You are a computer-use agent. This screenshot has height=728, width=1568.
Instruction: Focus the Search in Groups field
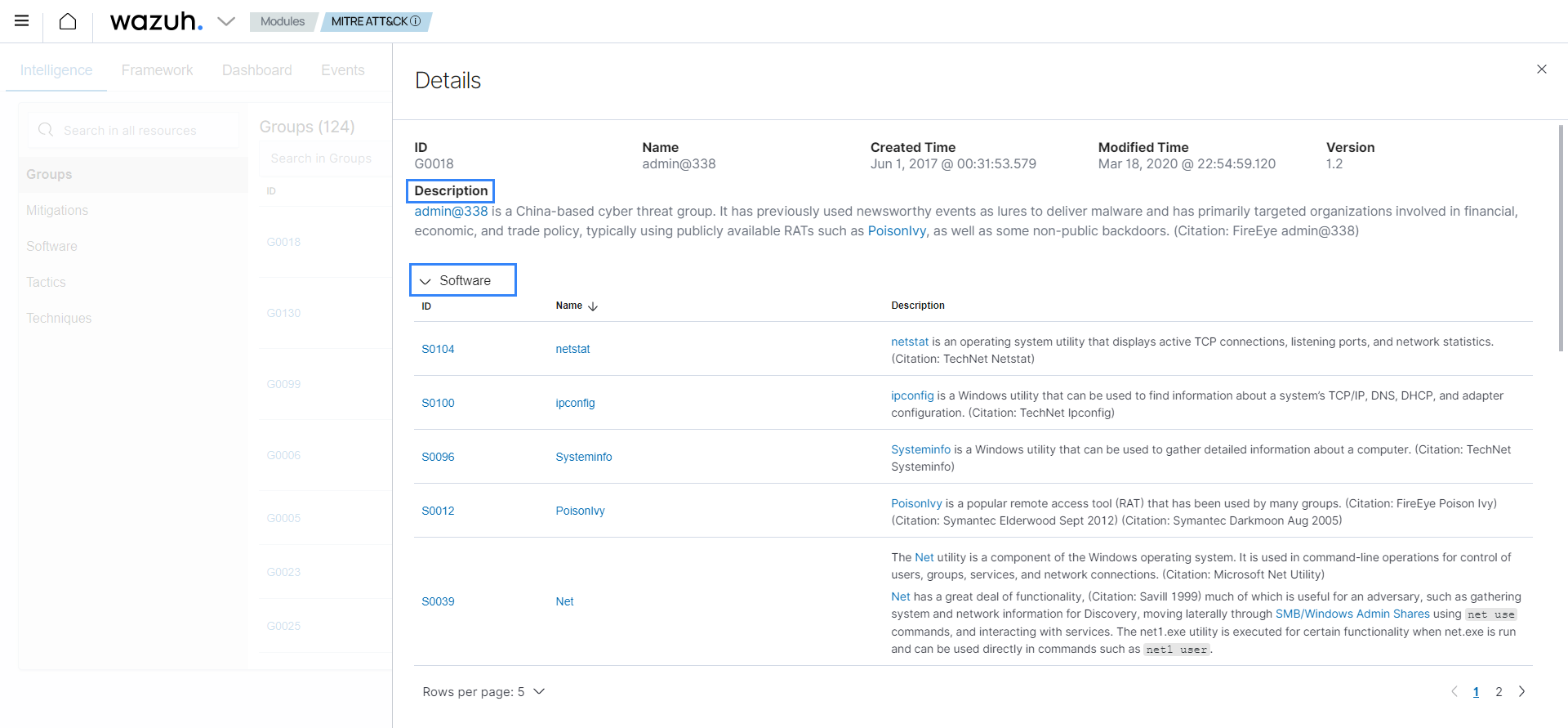pyautogui.click(x=325, y=159)
